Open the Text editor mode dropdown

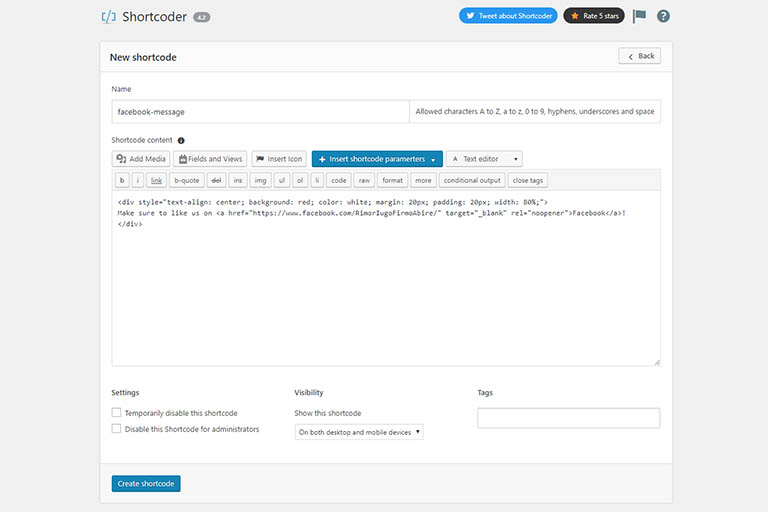[484, 159]
